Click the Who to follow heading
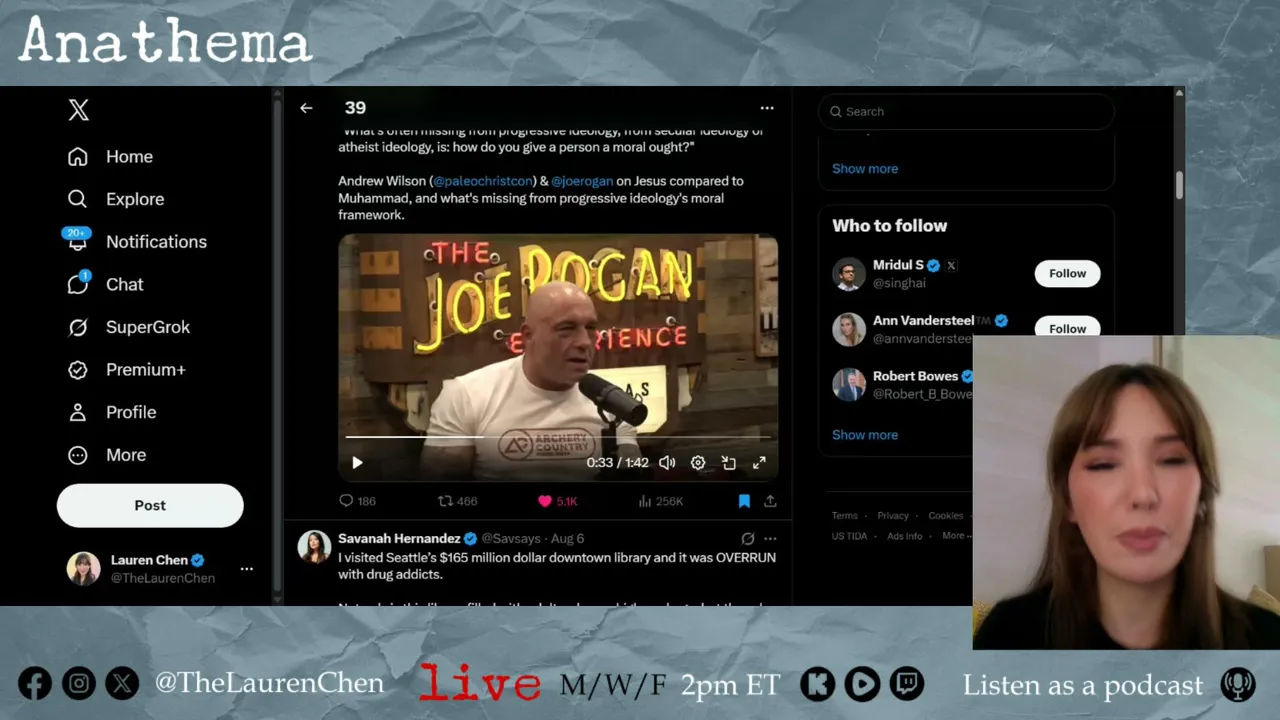 pos(890,226)
